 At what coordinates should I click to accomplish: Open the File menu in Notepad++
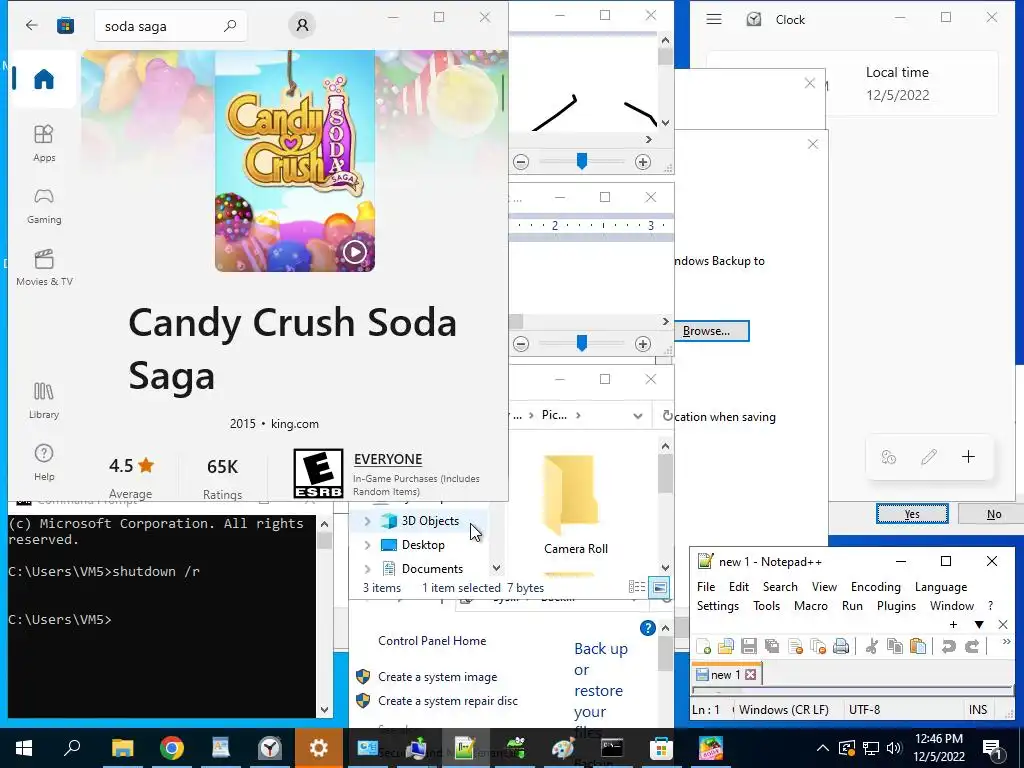pyautogui.click(x=706, y=586)
